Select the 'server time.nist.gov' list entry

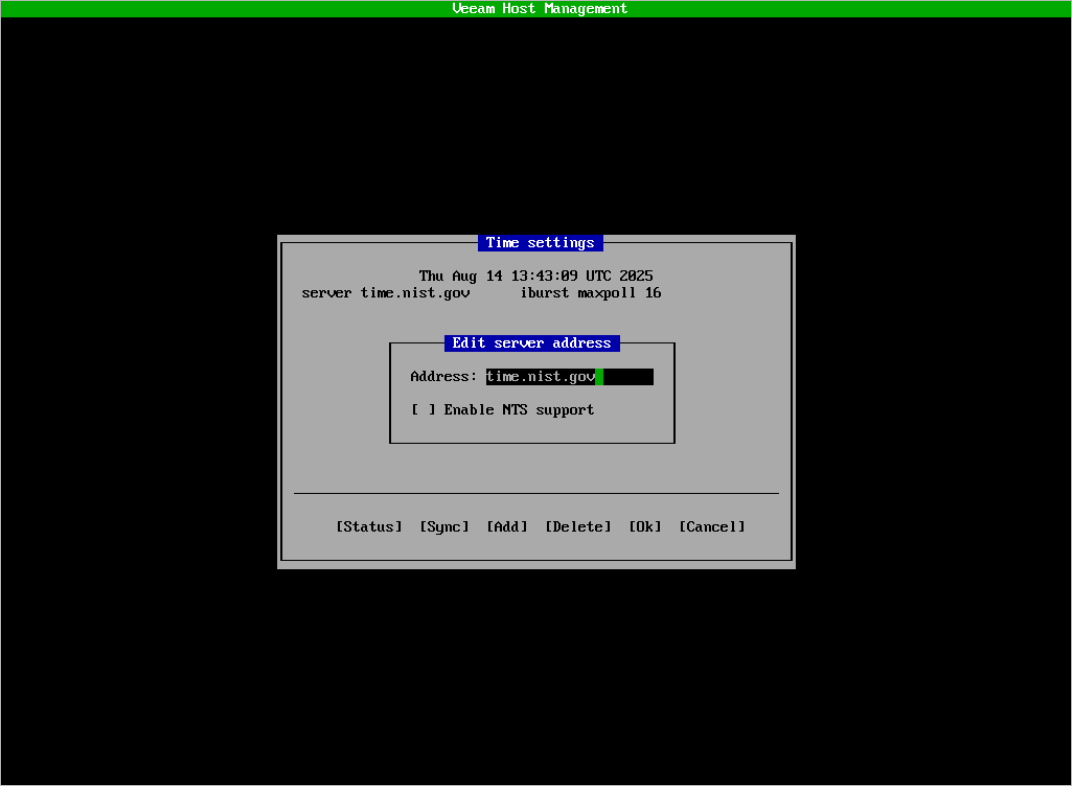[x=386, y=294]
